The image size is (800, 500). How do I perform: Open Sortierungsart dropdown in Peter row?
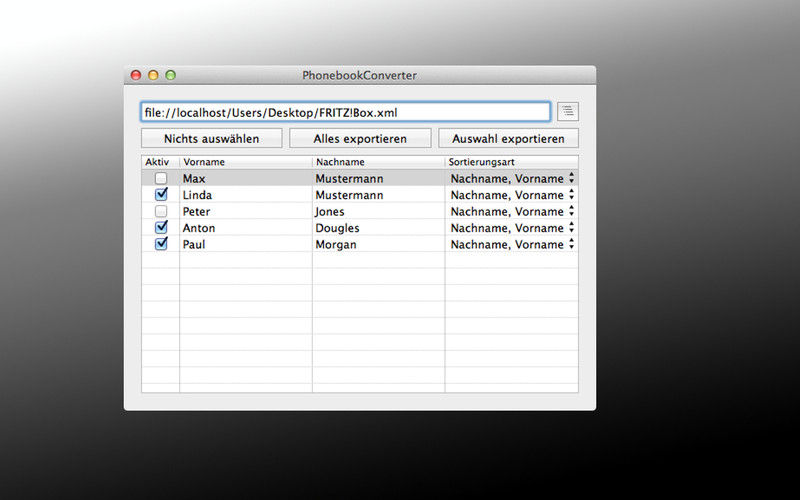(512, 211)
